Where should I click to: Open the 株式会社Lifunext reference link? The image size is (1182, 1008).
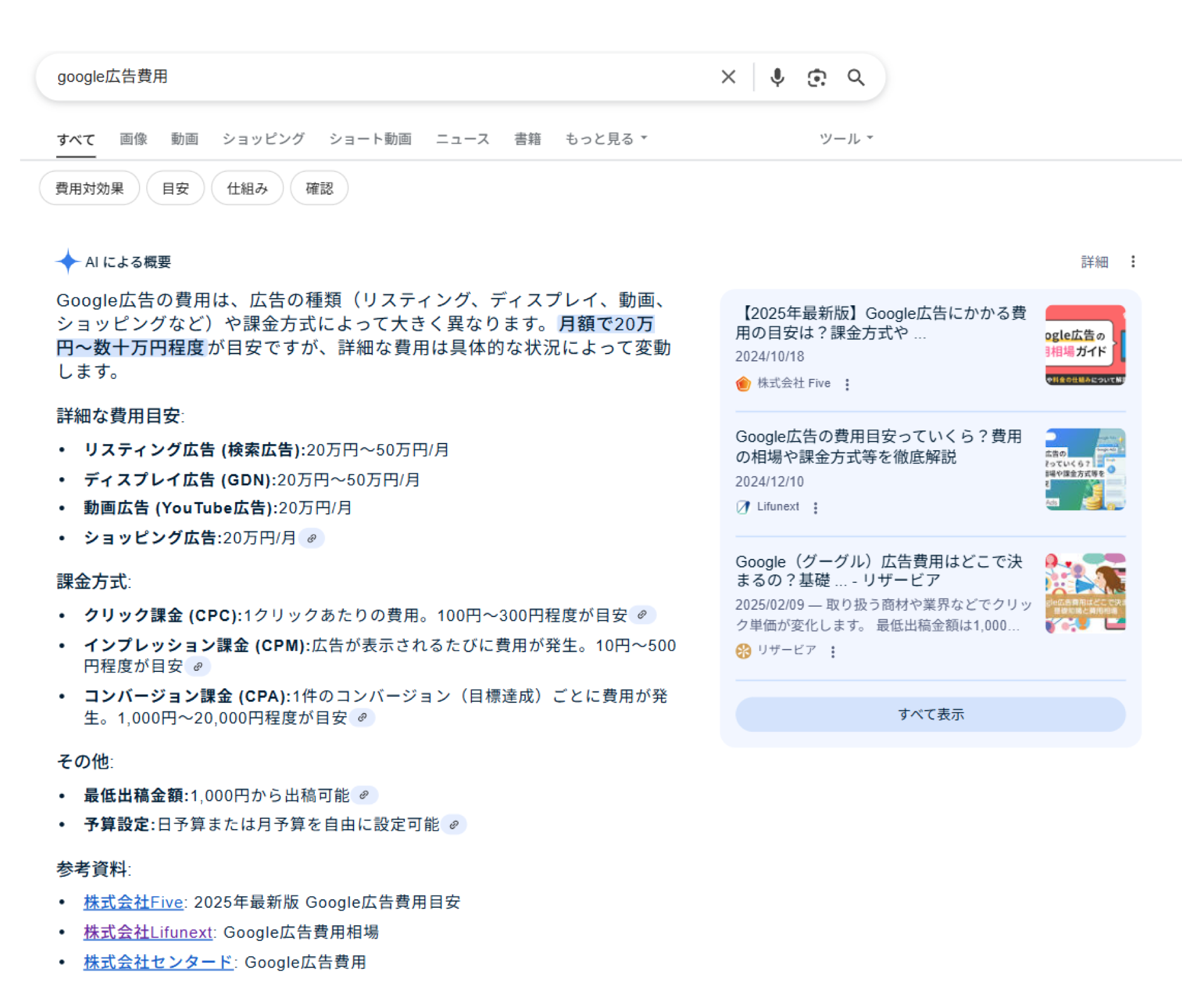click(x=148, y=932)
